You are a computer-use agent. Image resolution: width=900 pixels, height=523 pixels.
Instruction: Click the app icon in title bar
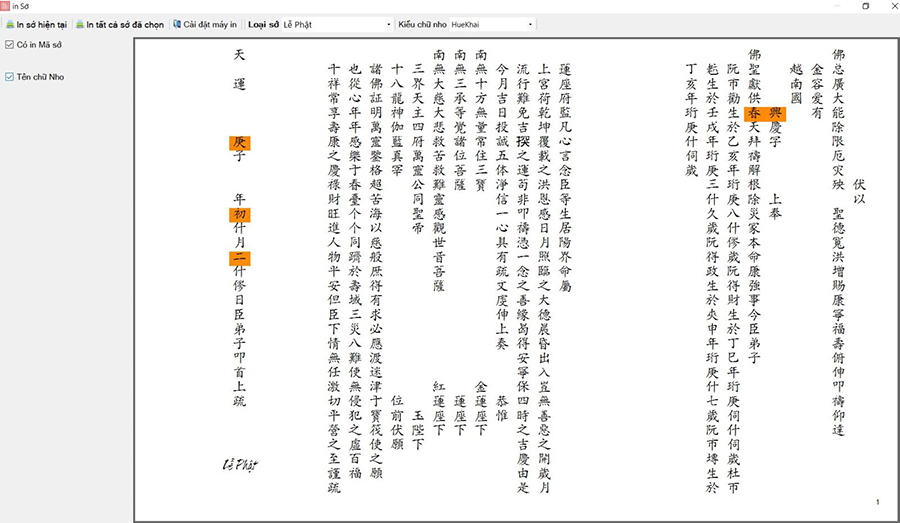click(5, 6)
